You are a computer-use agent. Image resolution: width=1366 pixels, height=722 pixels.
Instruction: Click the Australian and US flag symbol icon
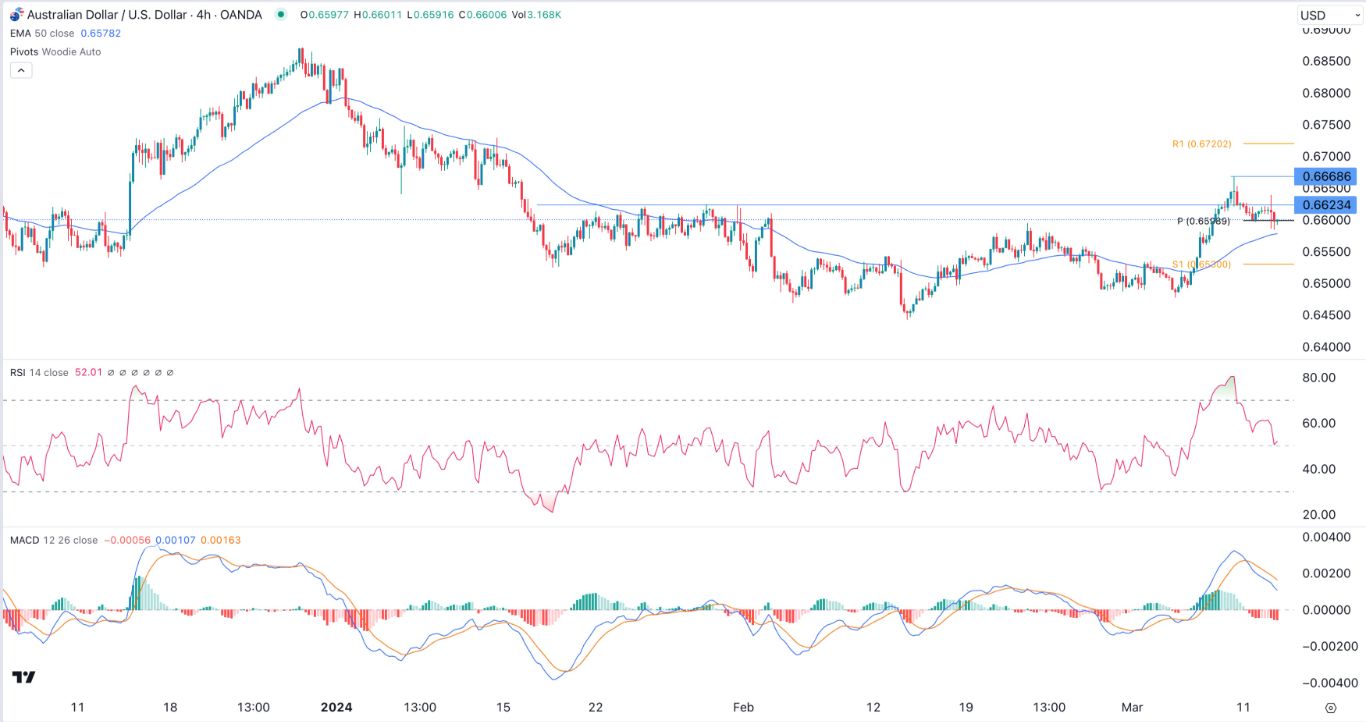point(16,14)
